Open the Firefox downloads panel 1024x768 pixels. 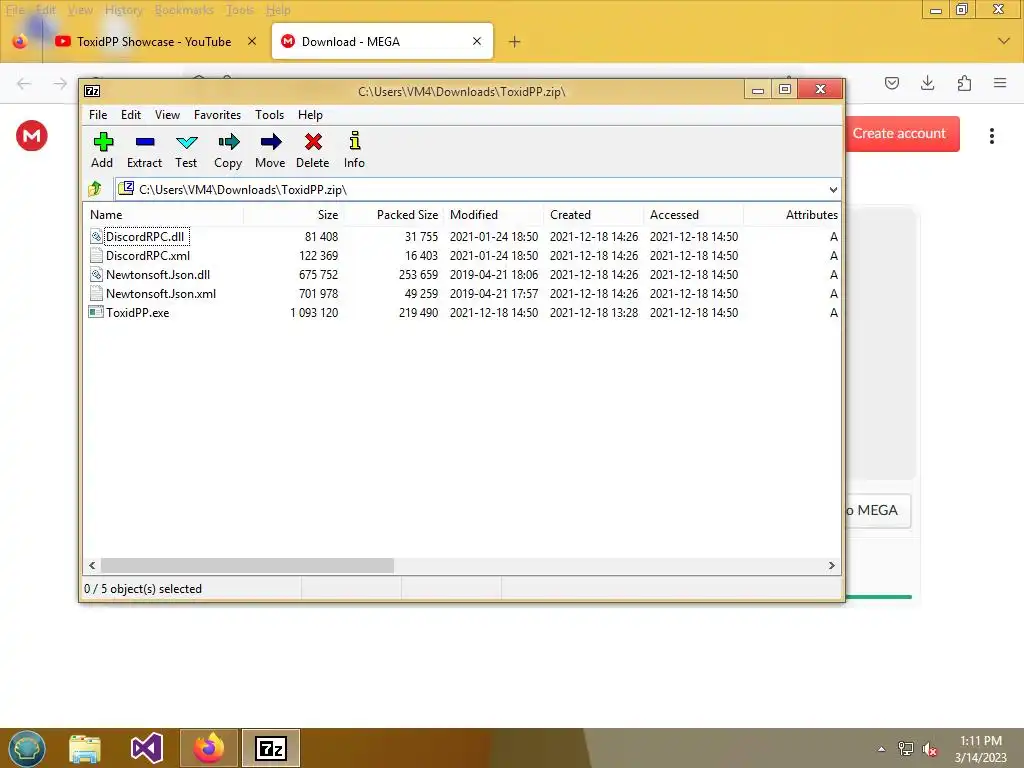coord(927,83)
